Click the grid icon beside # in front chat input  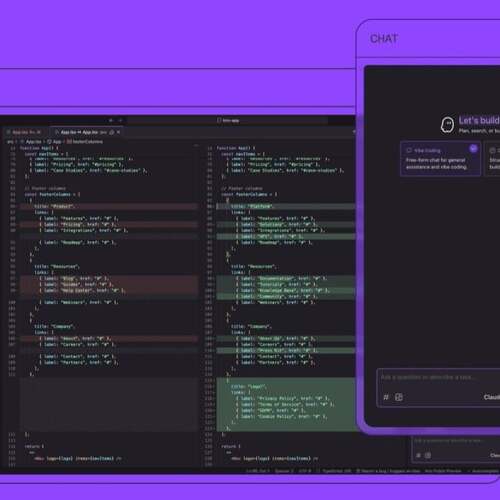(399, 397)
